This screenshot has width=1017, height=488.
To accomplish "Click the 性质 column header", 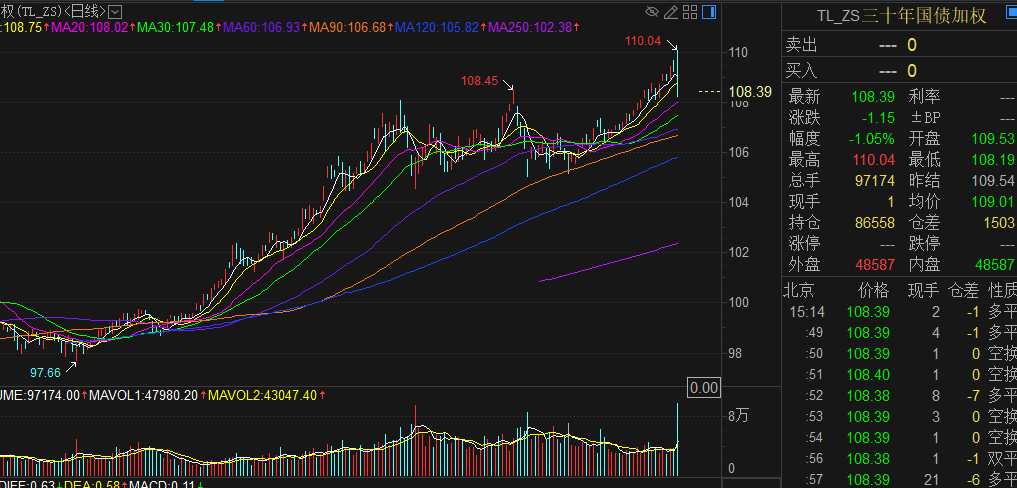I will point(1002,291).
